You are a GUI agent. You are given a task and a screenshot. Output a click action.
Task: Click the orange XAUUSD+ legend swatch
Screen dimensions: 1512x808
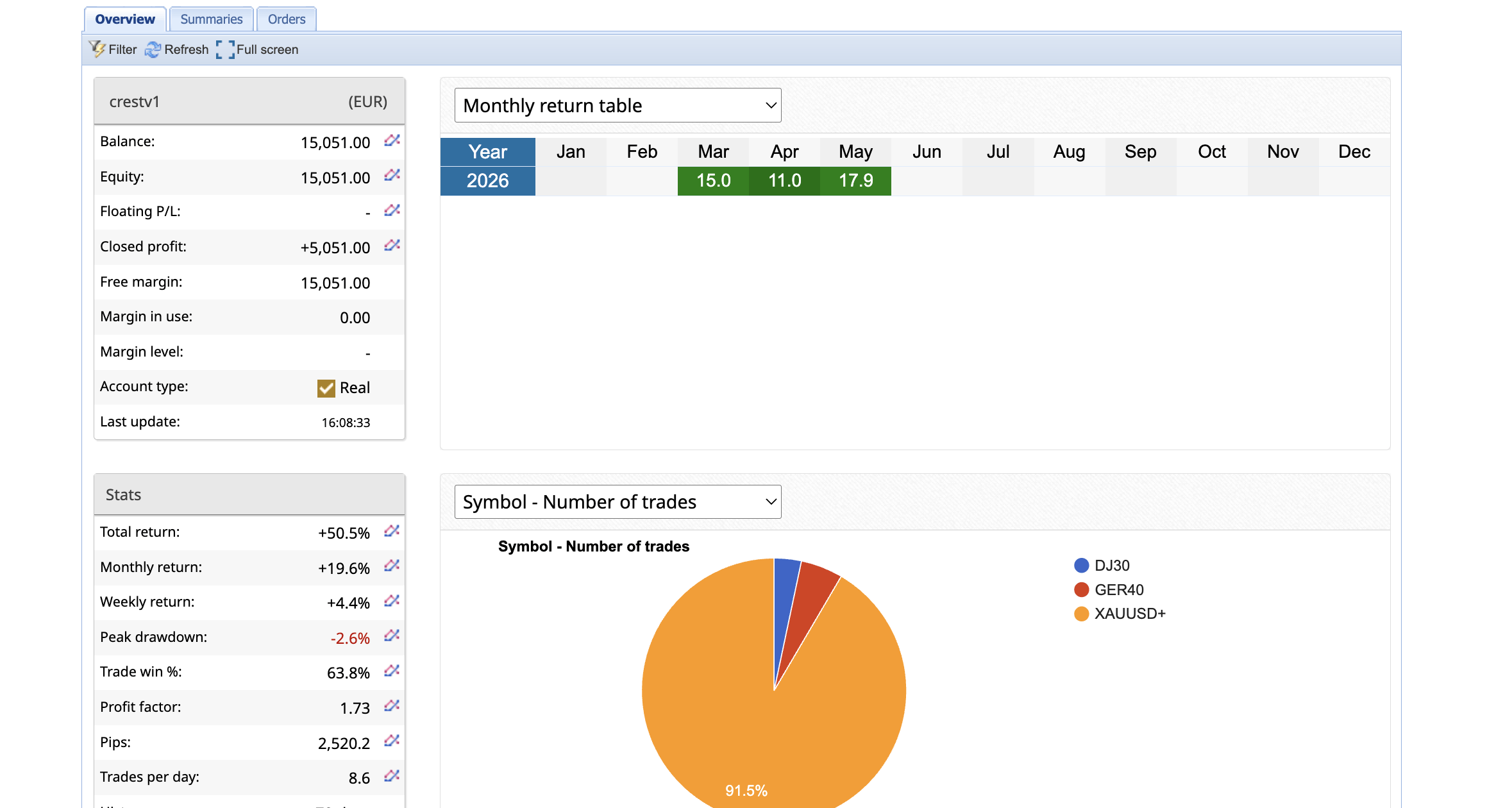(1082, 614)
